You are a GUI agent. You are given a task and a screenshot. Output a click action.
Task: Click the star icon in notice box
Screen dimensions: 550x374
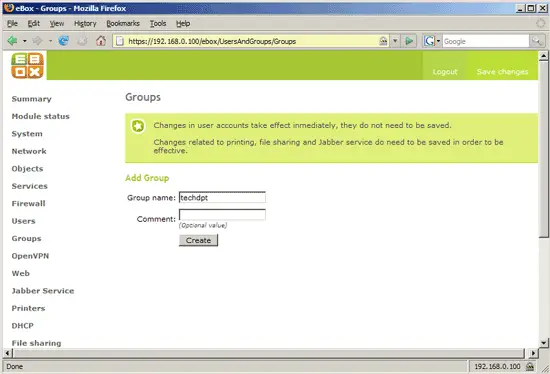pos(138,126)
